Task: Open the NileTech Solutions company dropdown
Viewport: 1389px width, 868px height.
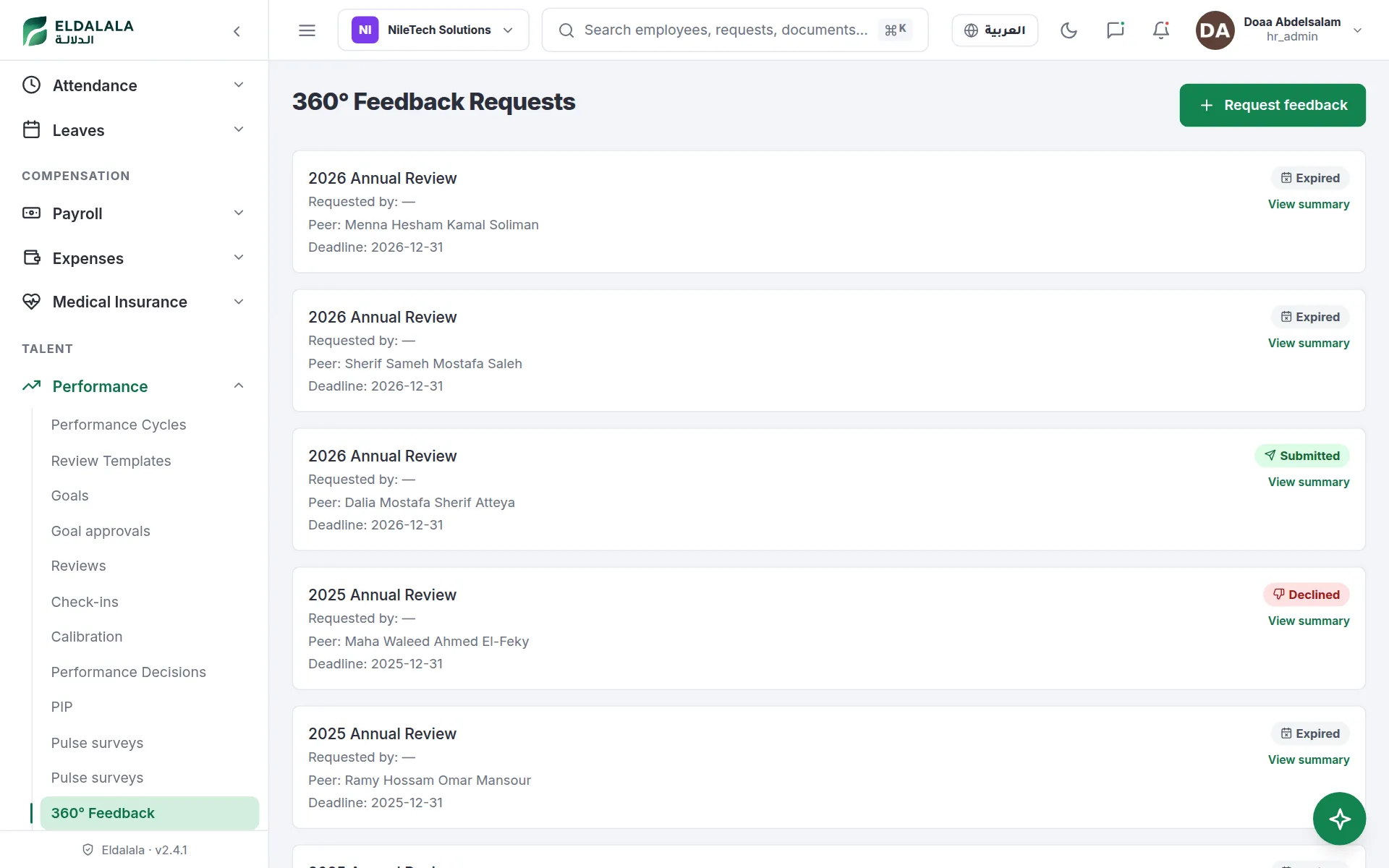Action: point(433,30)
